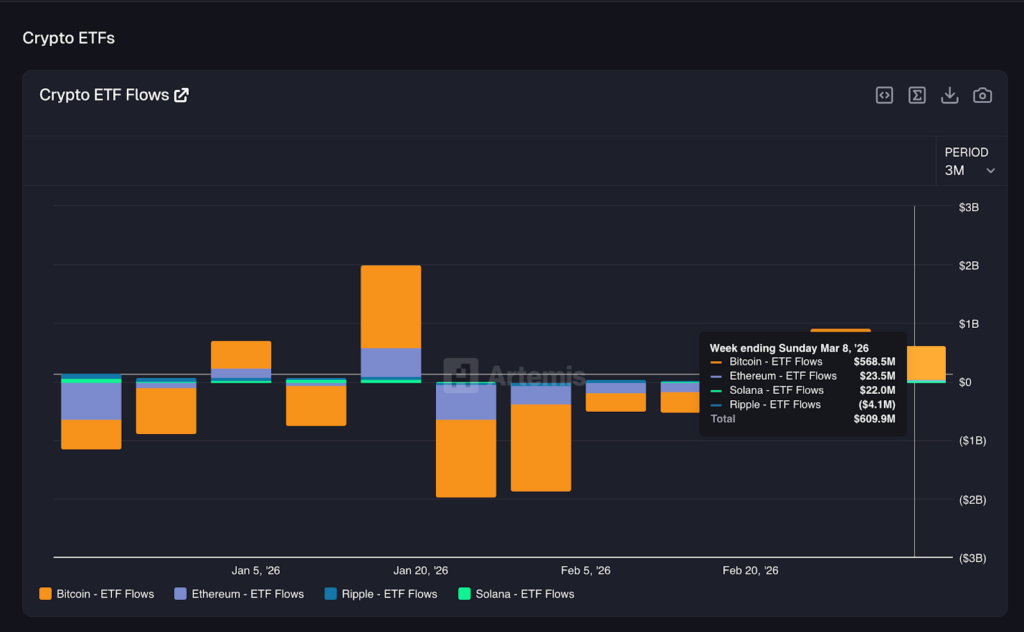The image size is (1024, 632).
Task: Toggle Ethereum - ETF Flows legend series
Action: click(247, 594)
